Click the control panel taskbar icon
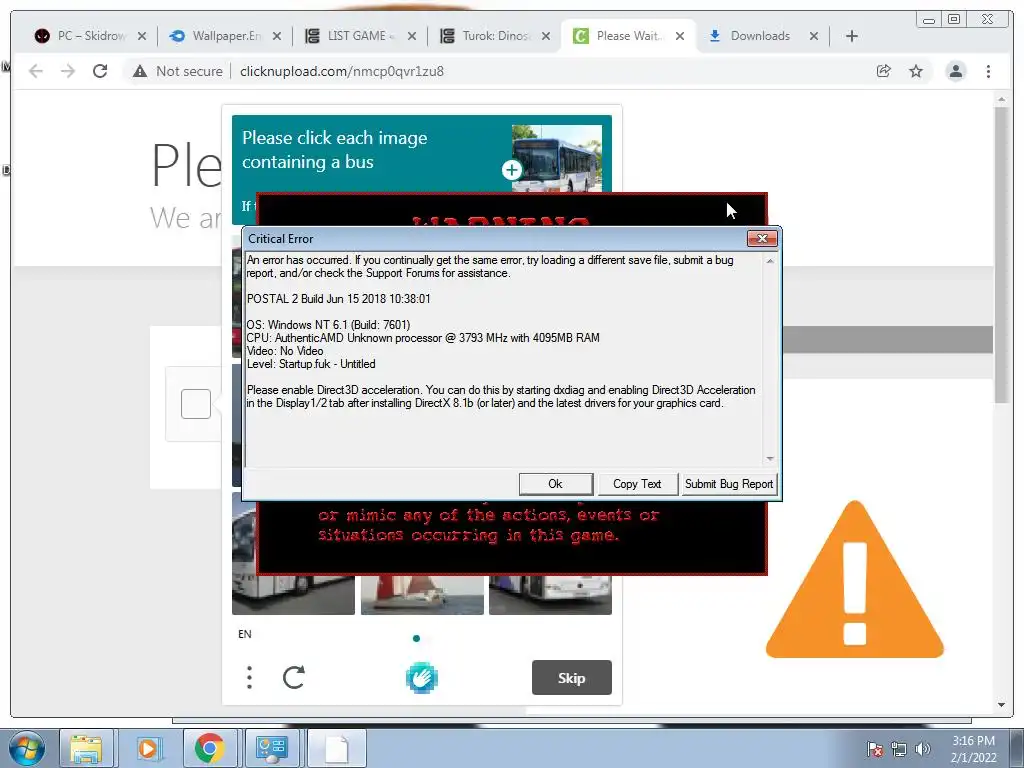 (271, 748)
